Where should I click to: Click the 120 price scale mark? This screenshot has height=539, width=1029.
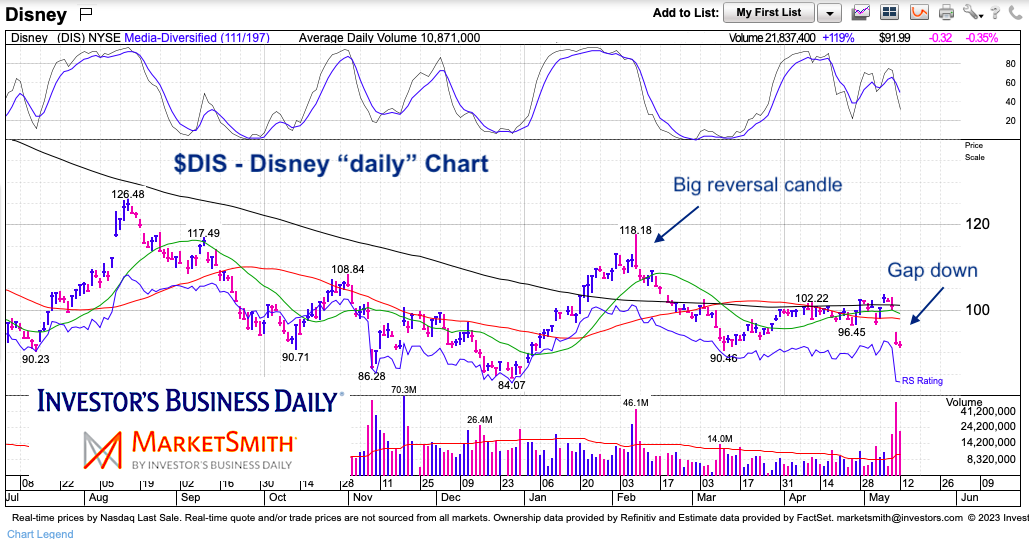(x=978, y=224)
